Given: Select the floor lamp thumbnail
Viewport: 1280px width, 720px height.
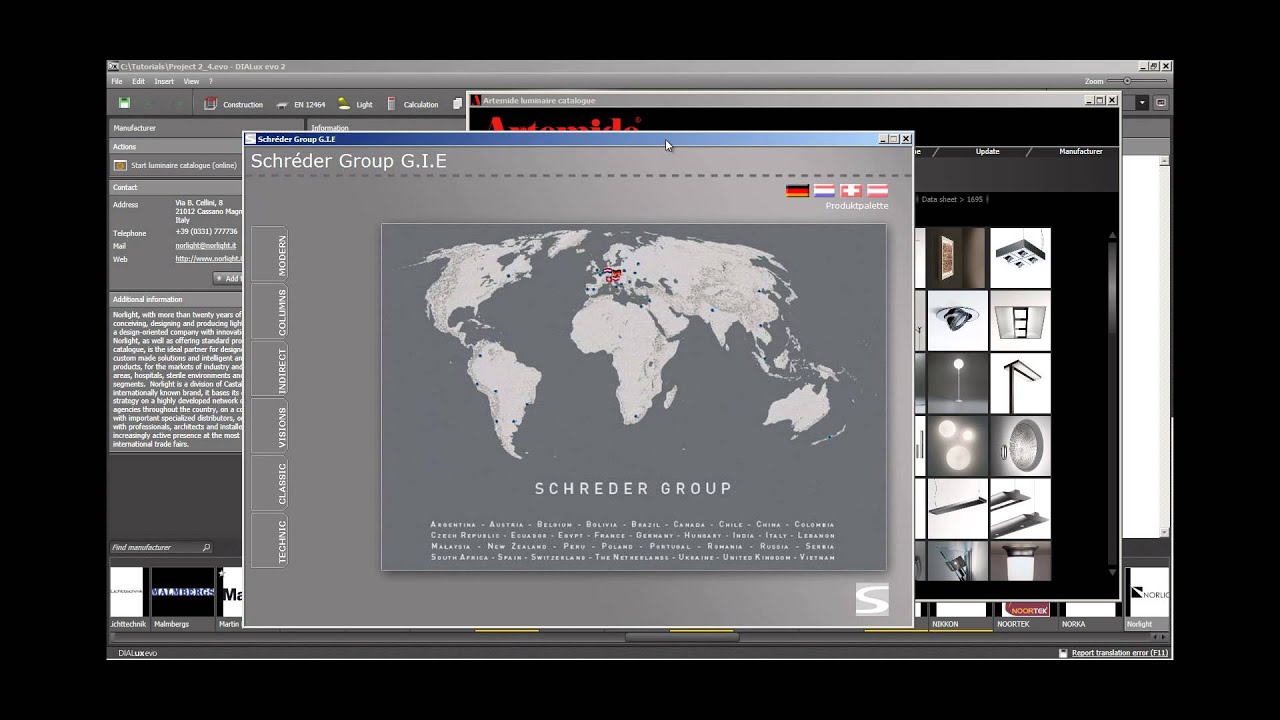Looking at the screenshot, I should tap(956, 383).
